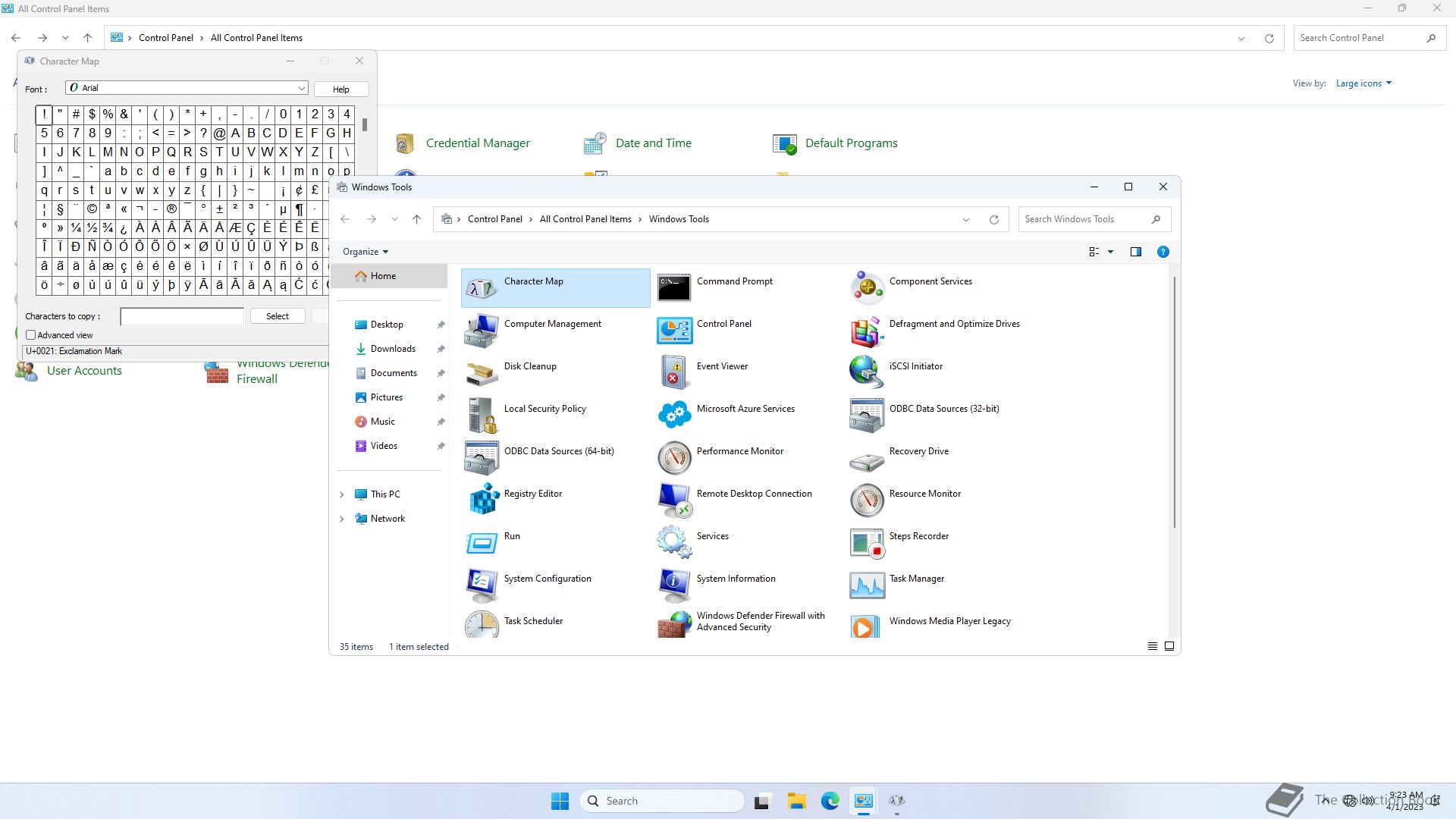Expand Windows Tools address bar history dropdown
Viewport: 1456px width, 819px height.
click(x=966, y=220)
